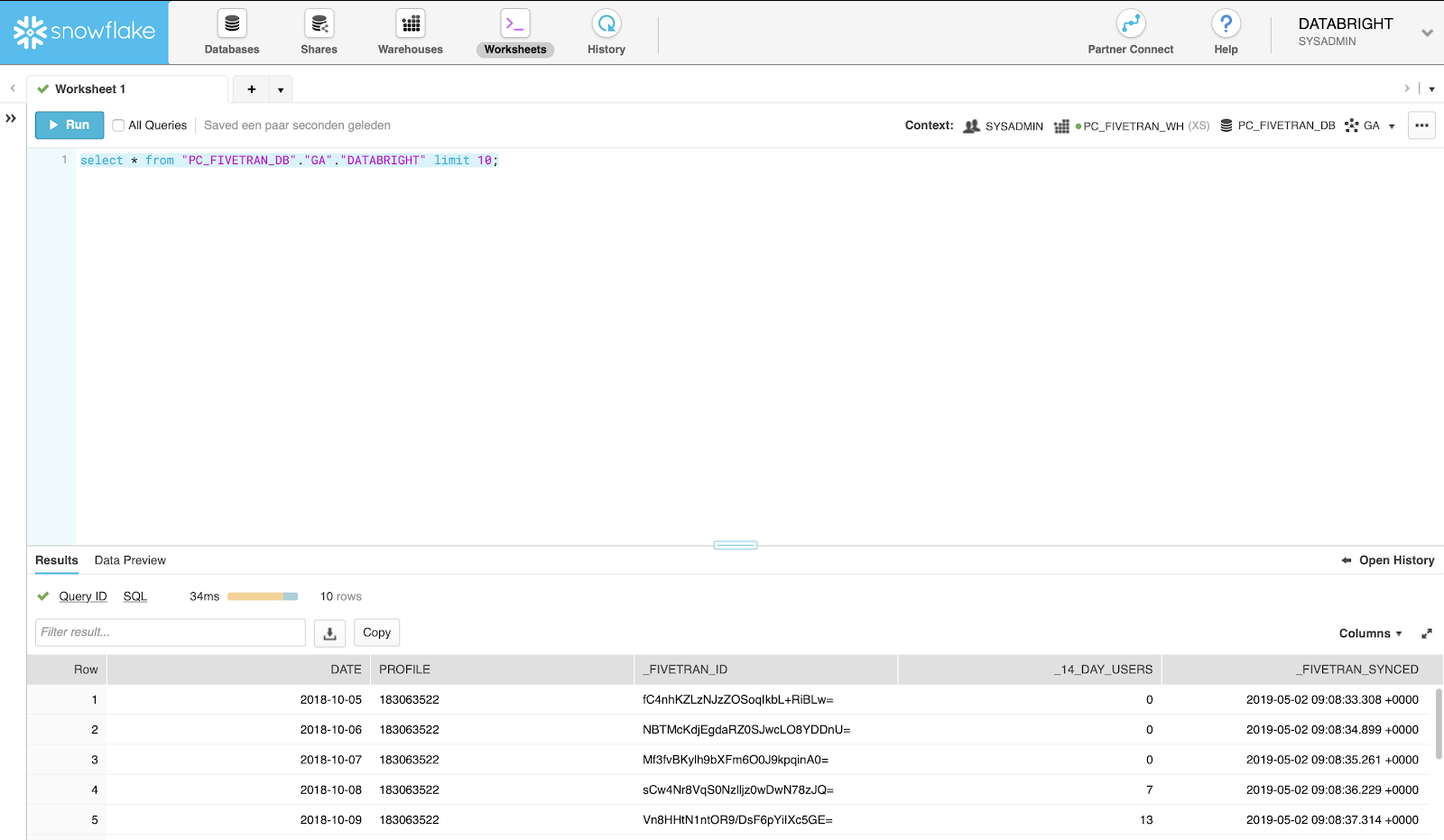Open the Columns selector dropdown

(1370, 633)
